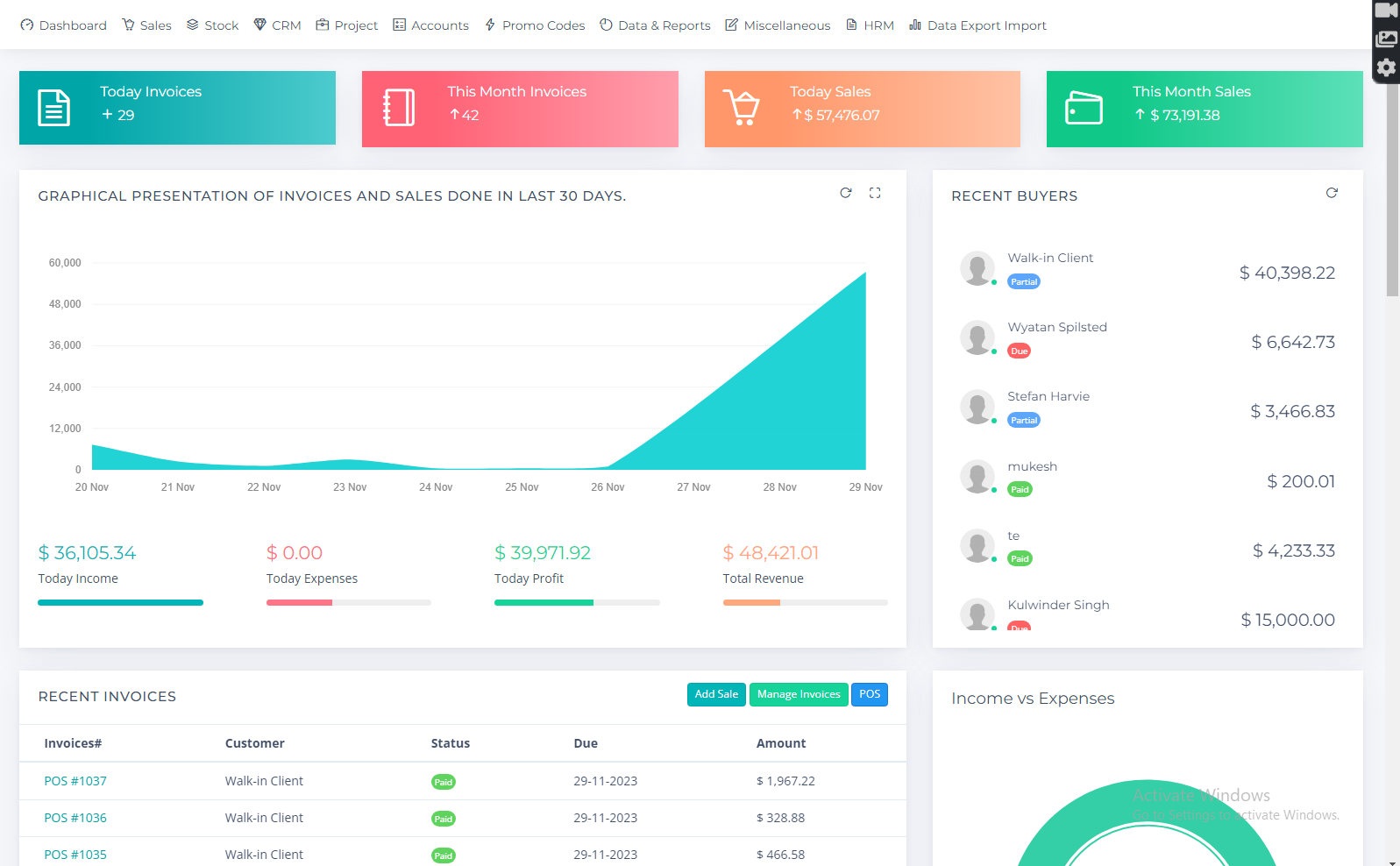Click the This Month Invoices notebook icon

pos(399,108)
